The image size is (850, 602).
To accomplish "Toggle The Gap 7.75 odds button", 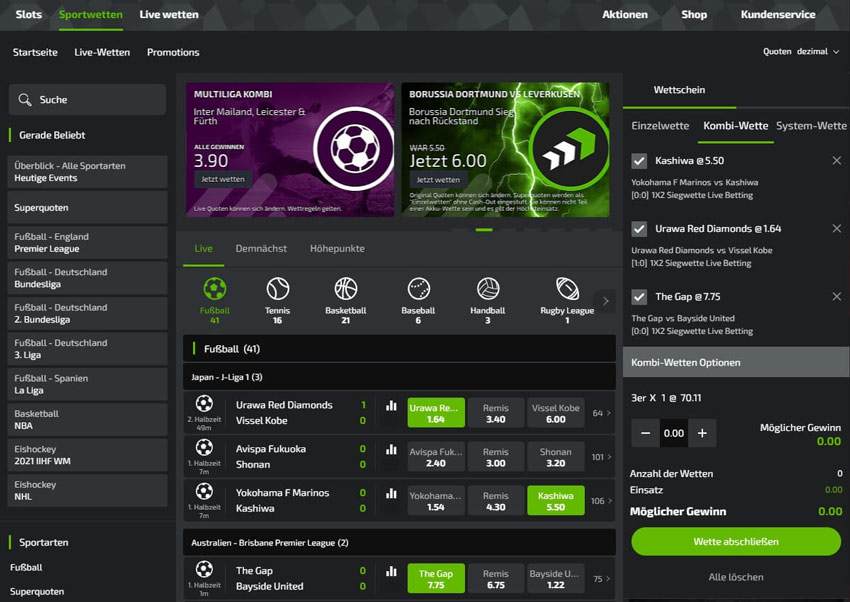I will pos(436,579).
